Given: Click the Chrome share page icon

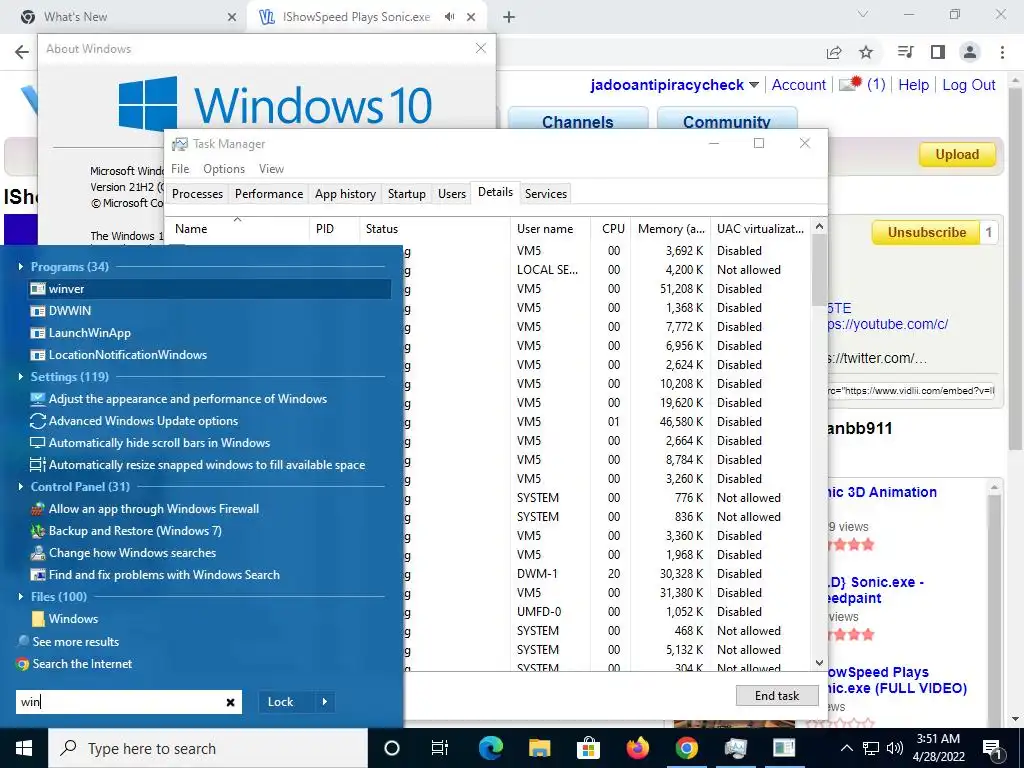Looking at the screenshot, I should point(834,52).
